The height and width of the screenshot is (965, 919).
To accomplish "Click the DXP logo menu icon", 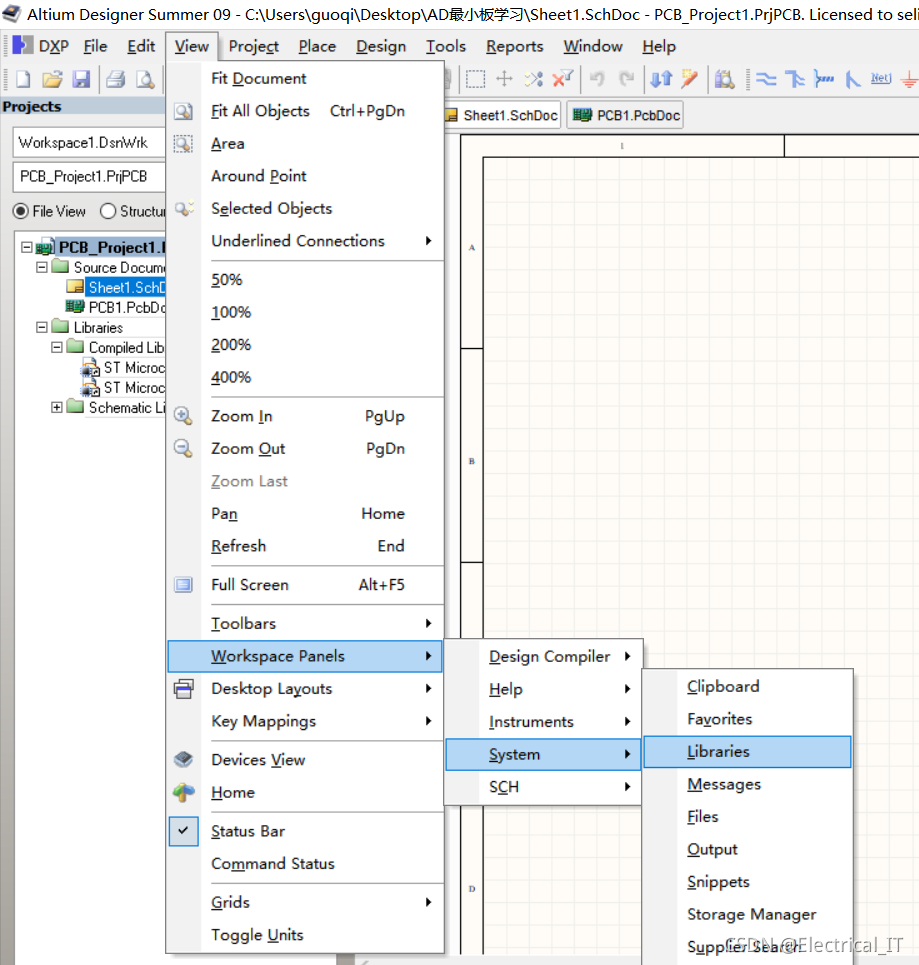I will click(x=23, y=46).
